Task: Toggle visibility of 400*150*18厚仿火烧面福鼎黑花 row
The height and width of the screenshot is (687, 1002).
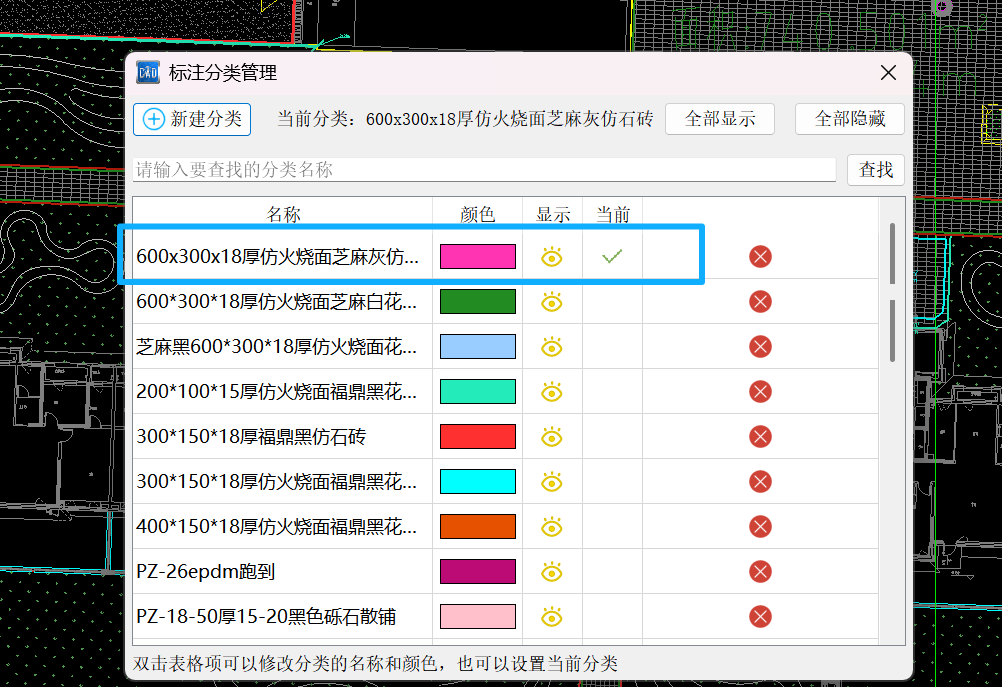Action: (551, 527)
